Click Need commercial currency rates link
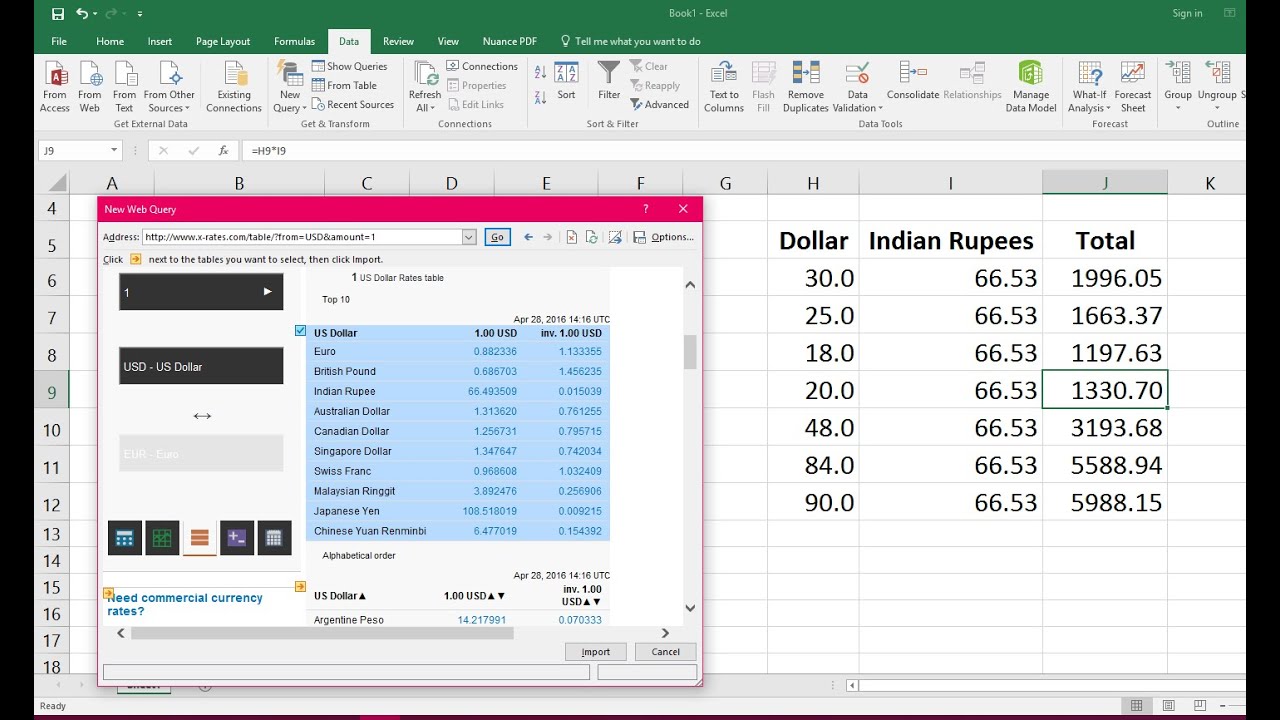Viewport: 1280px width, 720px height. [185, 604]
